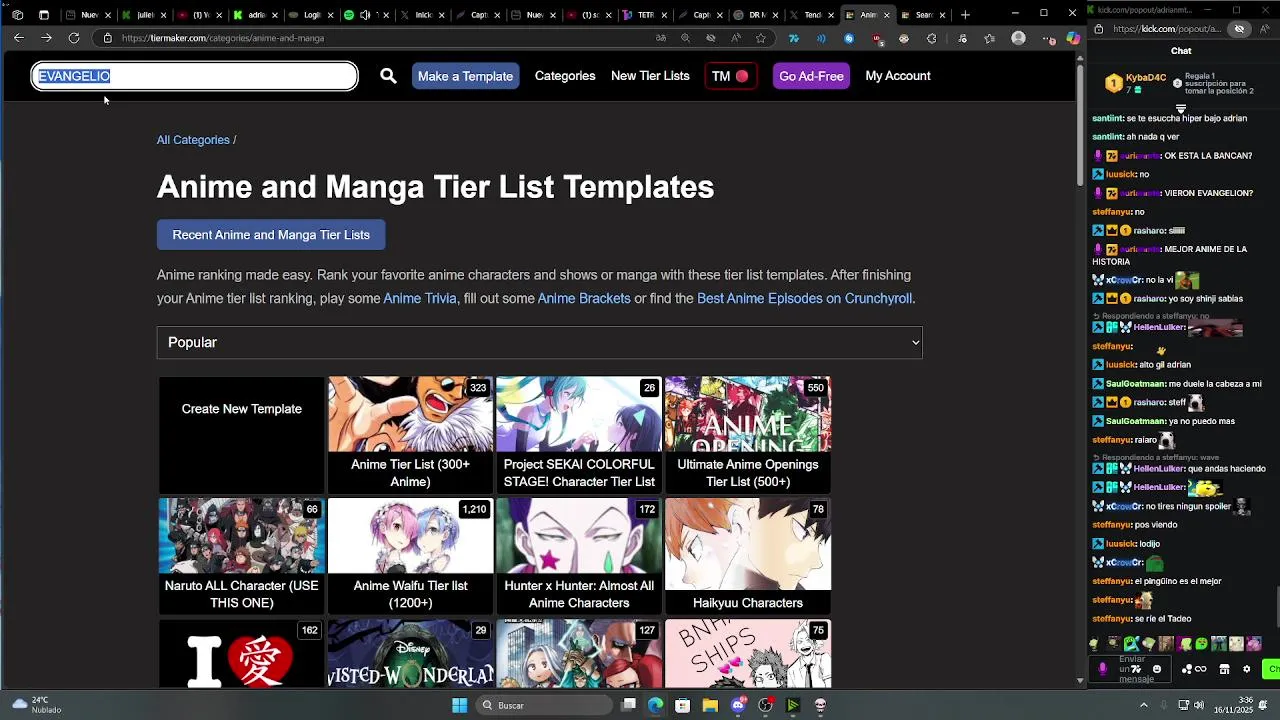This screenshot has width=1280, height=720.
Task: Open Discord from the taskbar
Action: 738,705
